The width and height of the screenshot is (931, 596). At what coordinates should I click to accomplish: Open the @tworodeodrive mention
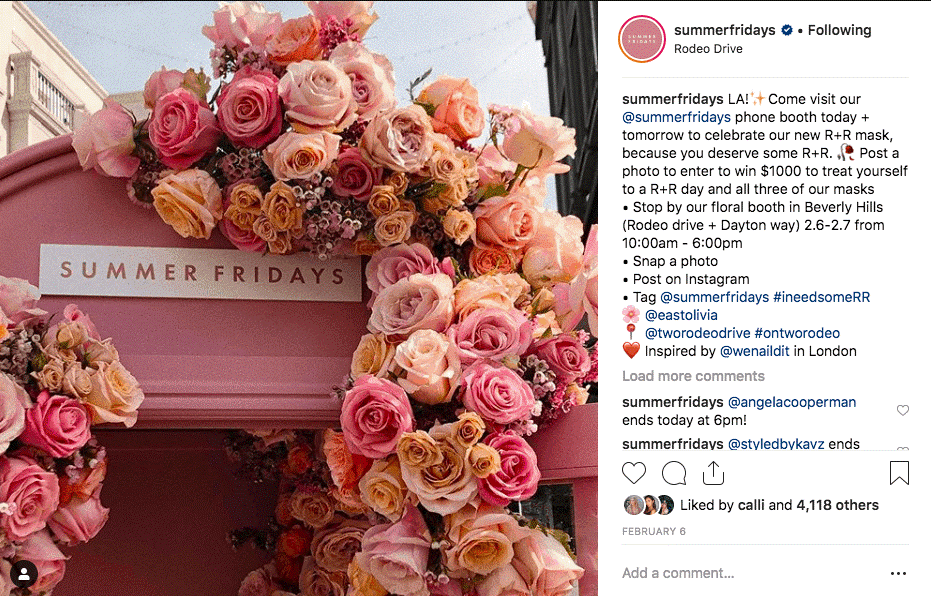click(x=697, y=333)
